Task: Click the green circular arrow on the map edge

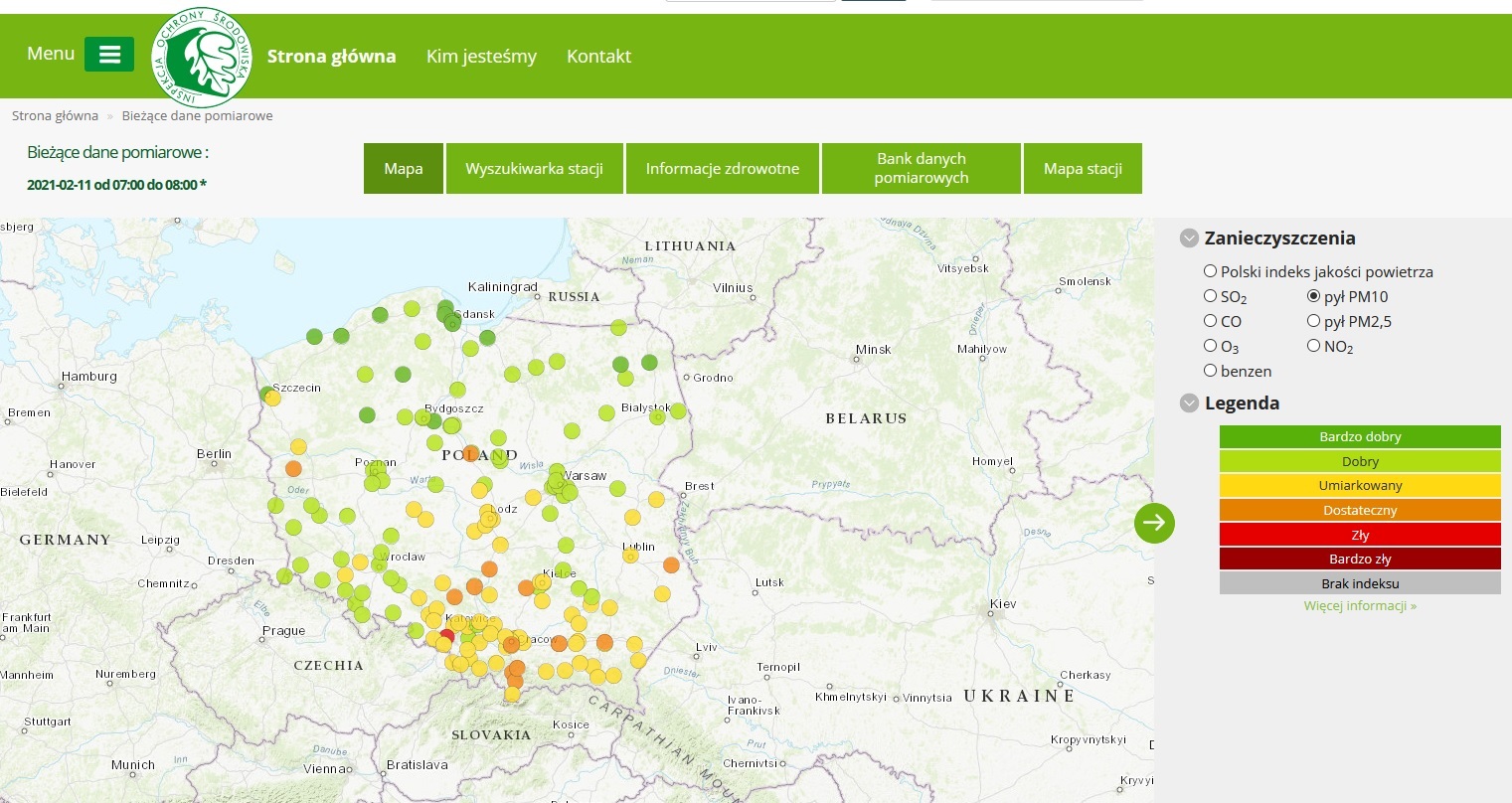Action: coord(1154,523)
